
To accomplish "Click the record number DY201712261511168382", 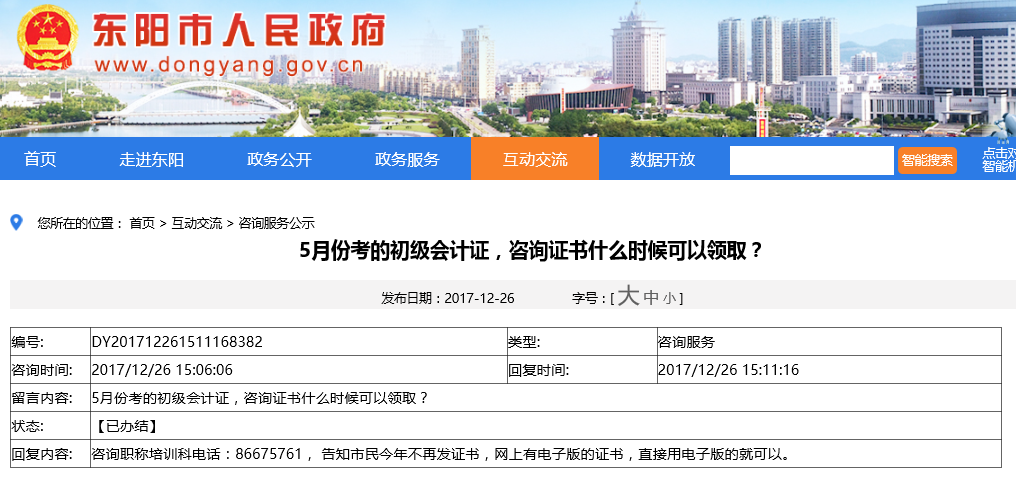I will 177,342.
